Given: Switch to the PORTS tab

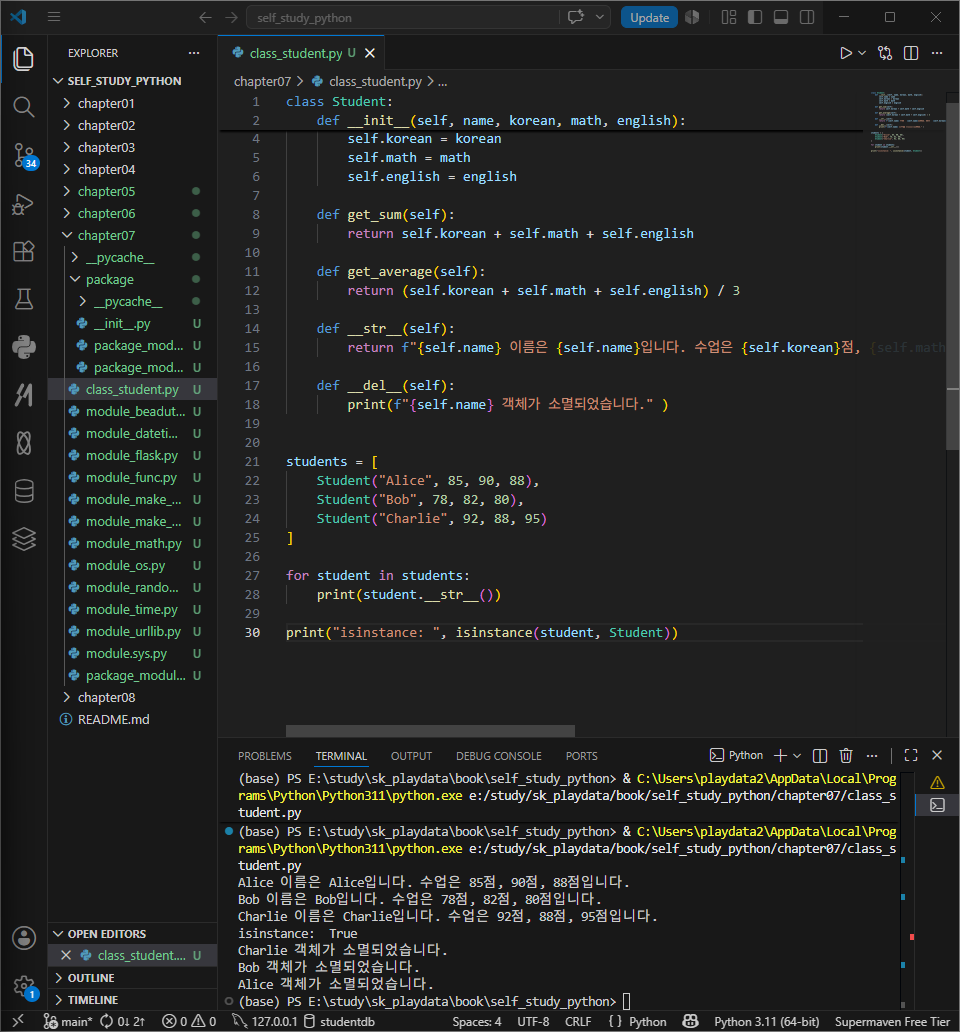Looking at the screenshot, I should 582,756.
